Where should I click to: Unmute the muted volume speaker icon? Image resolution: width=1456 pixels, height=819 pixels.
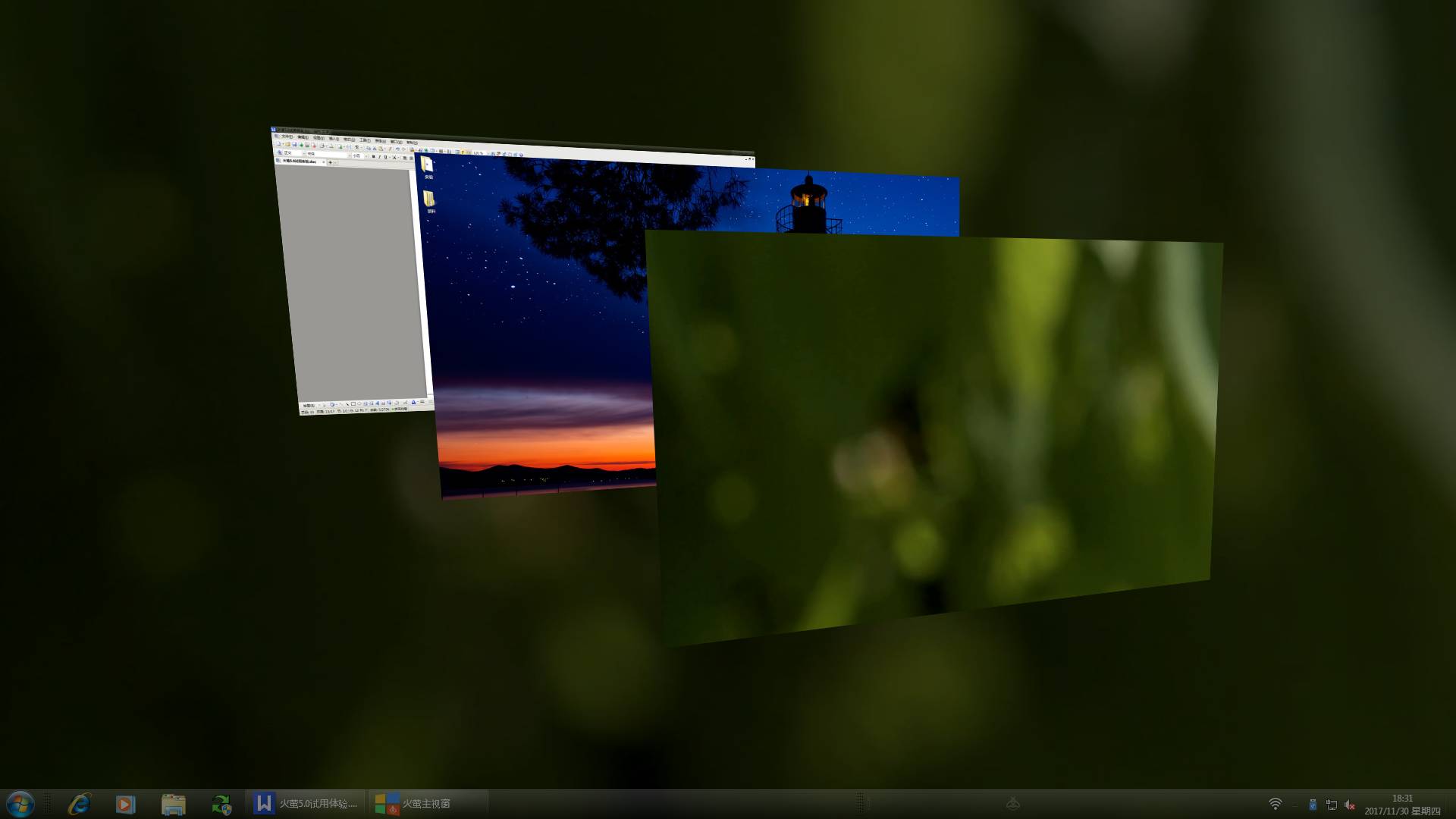click(x=1350, y=805)
